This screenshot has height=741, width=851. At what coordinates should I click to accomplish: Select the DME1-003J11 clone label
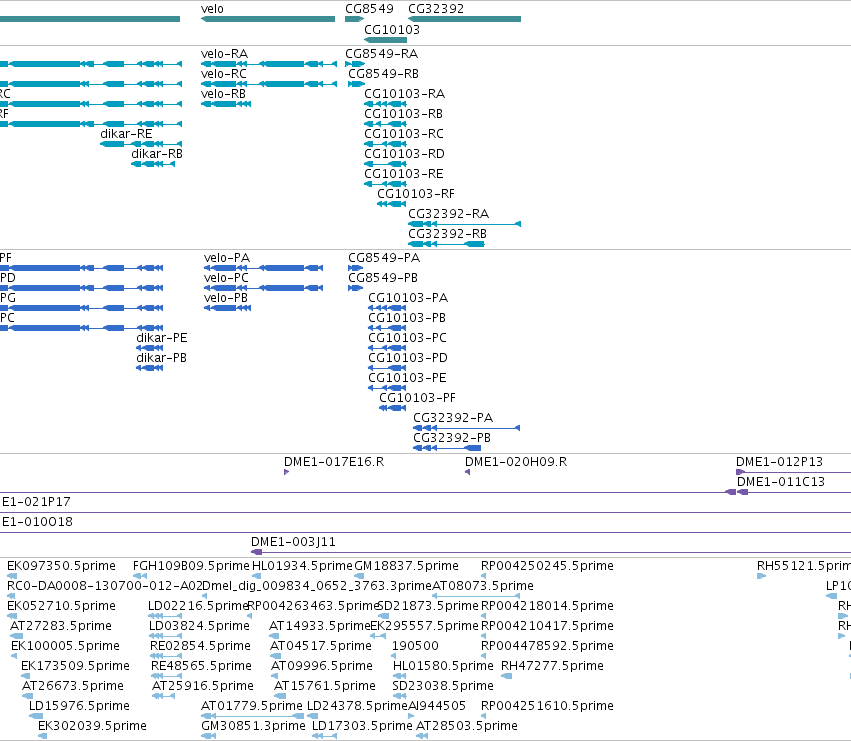pos(293,542)
